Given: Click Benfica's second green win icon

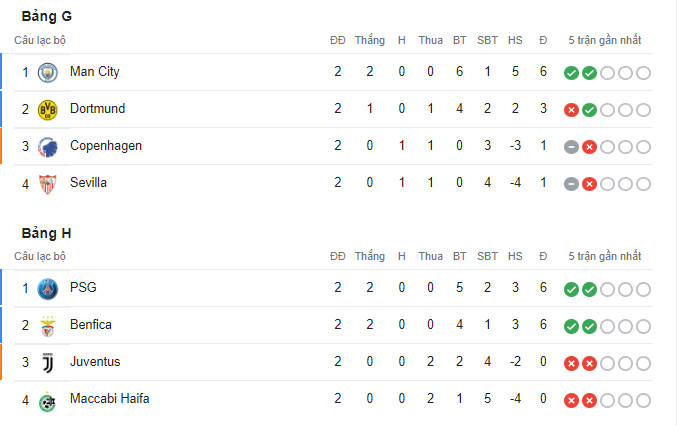Looking at the screenshot, I should tap(589, 326).
